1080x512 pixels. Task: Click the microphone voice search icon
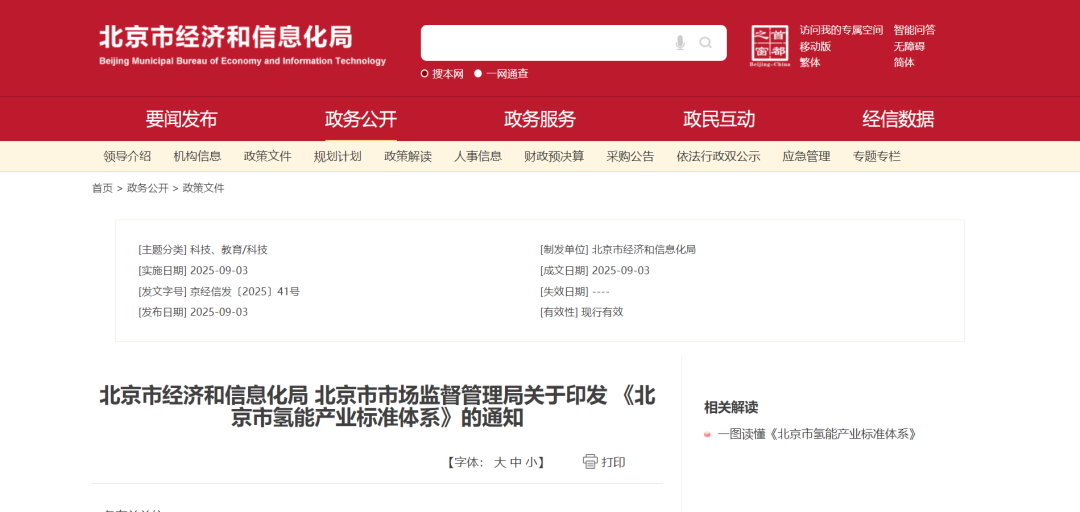click(x=680, y=43)
